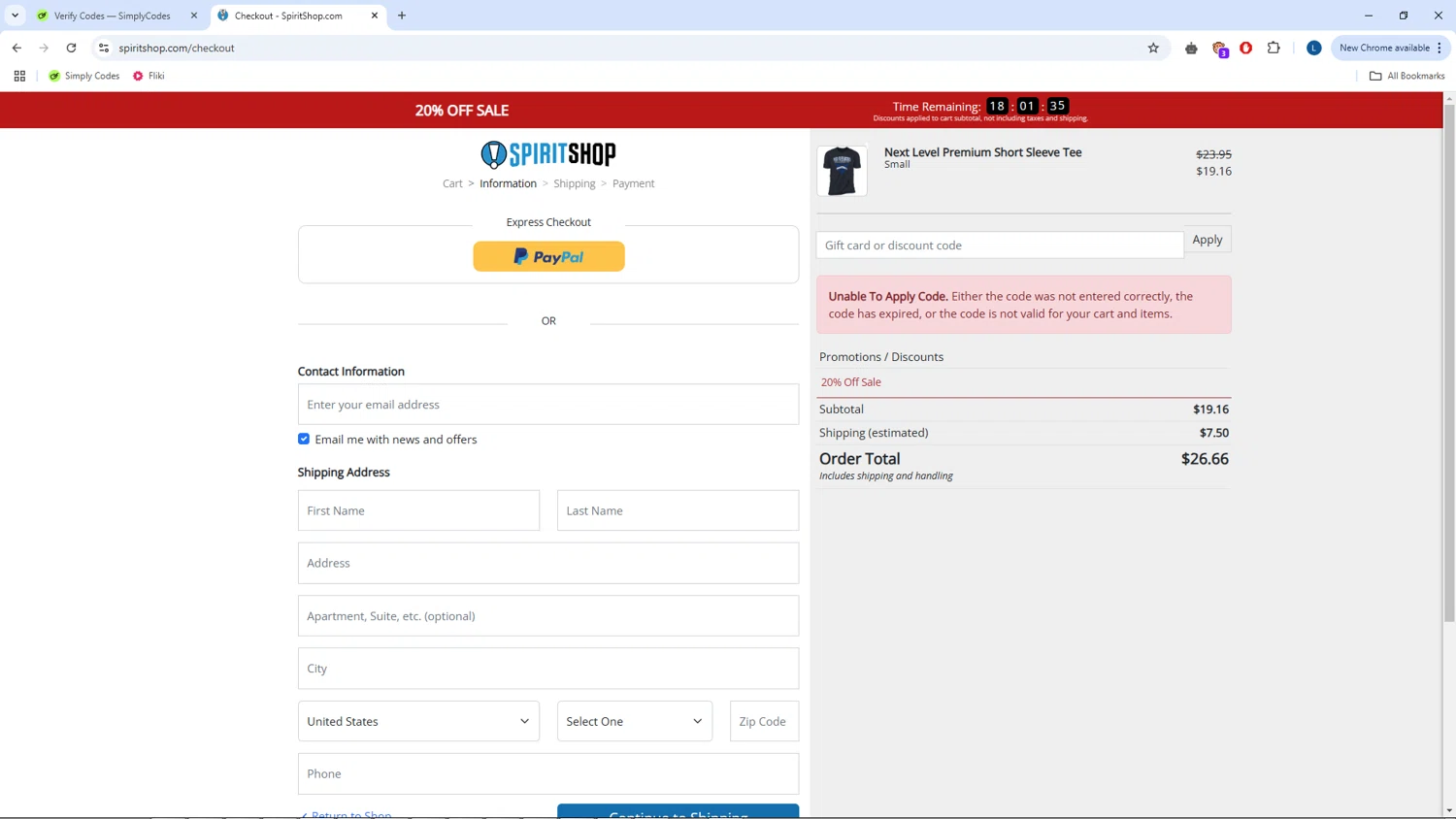Viewport: 1456px width, 819px height.
Task: Open the apps grid in the bookmarks bar
Action: click(x=19, y=76)
